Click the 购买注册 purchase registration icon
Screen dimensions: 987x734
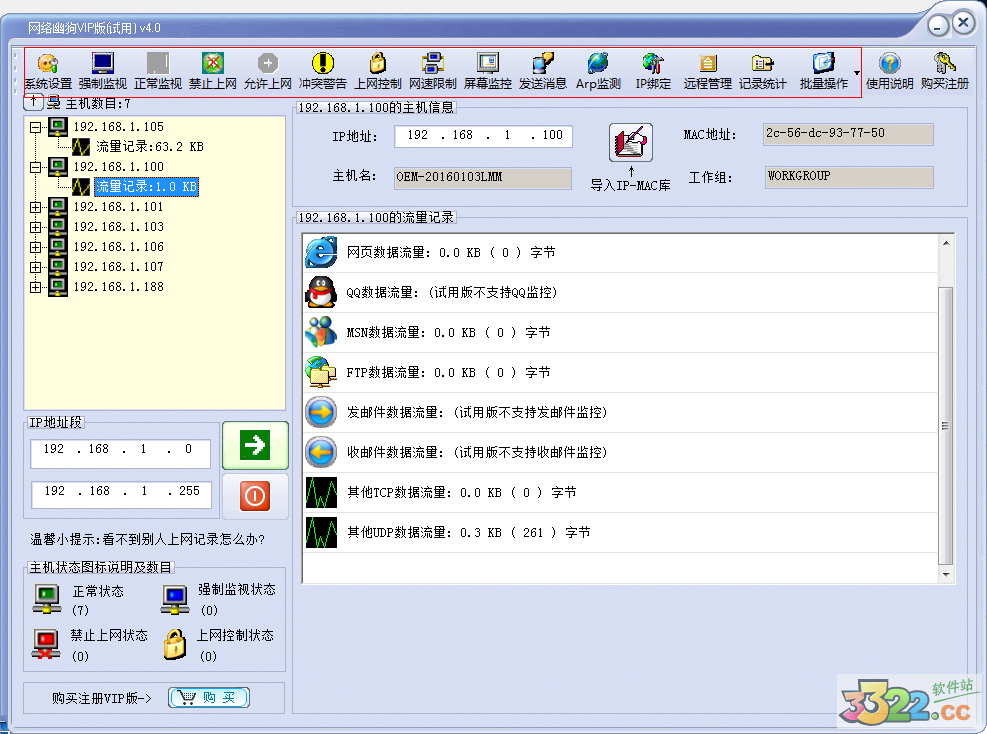[944, 71]
